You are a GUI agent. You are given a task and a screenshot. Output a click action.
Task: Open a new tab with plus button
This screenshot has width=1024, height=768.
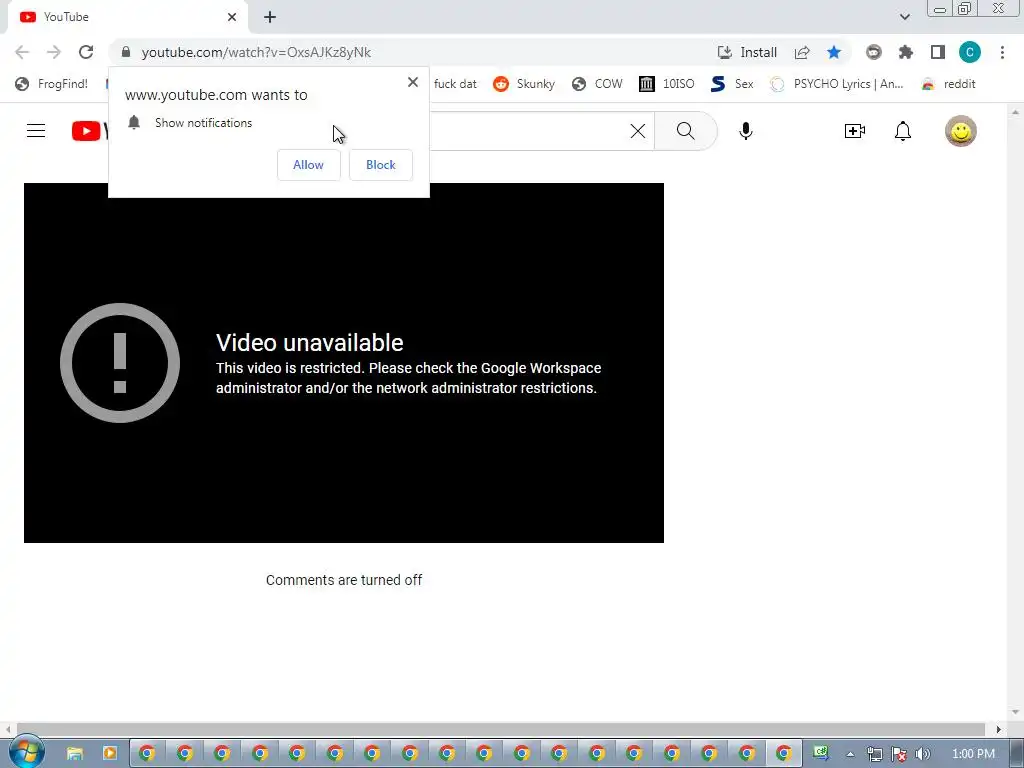click(270, 17)
